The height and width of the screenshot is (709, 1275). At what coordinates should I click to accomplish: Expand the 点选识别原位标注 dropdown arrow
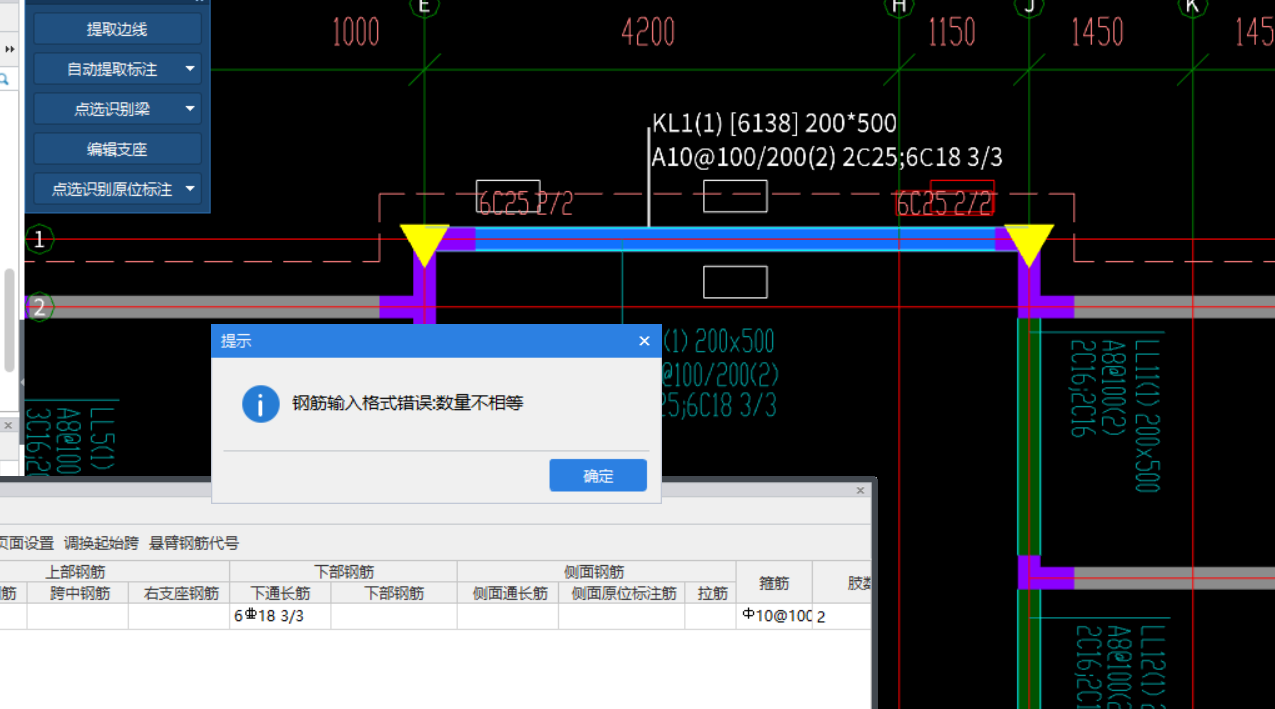coord(190,189)
